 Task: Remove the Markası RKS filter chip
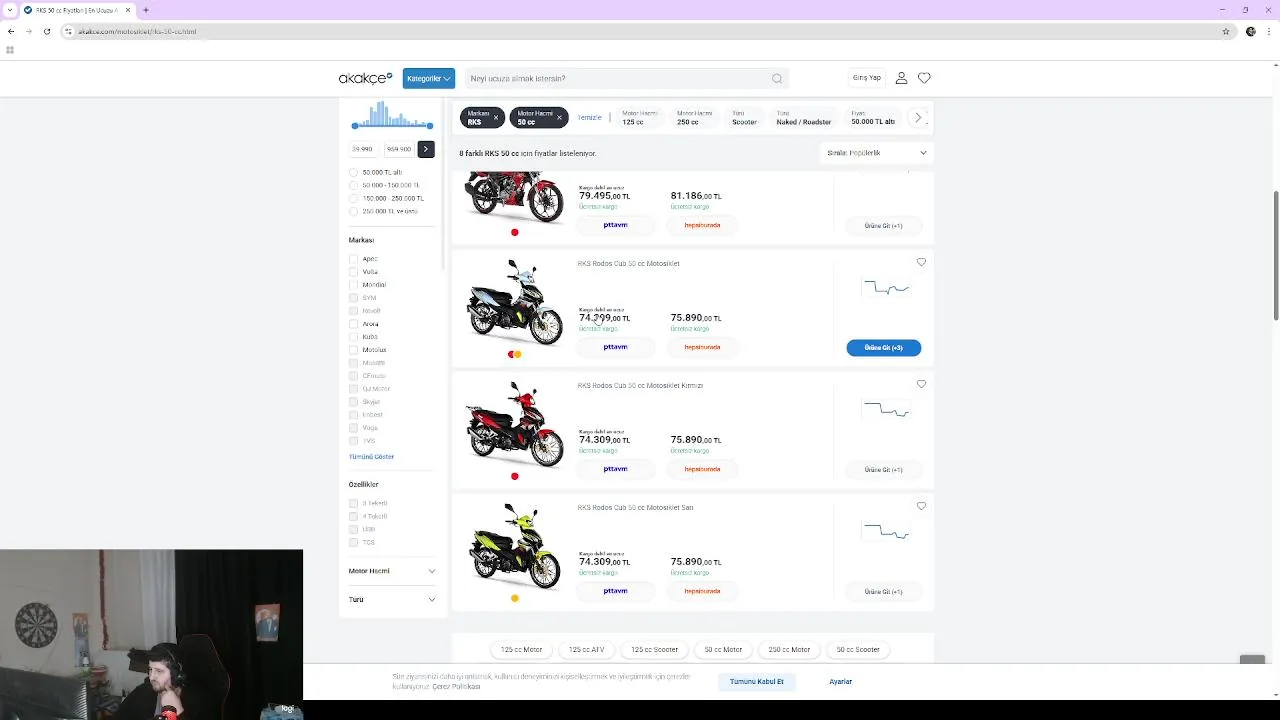tap(495, 118)
